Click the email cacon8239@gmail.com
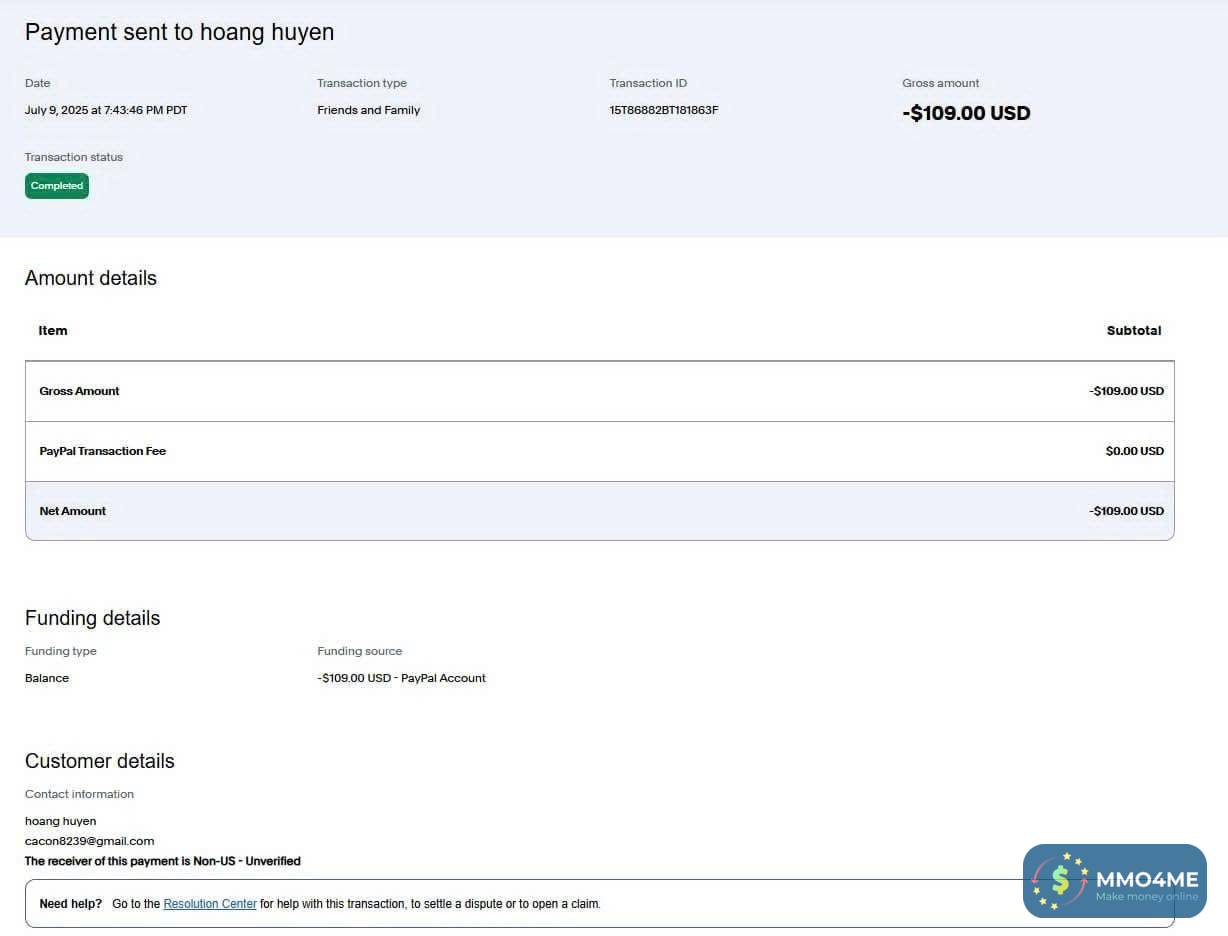Image resolution: width=1228 pixels, height=936 pixels. tap(89, 841)
